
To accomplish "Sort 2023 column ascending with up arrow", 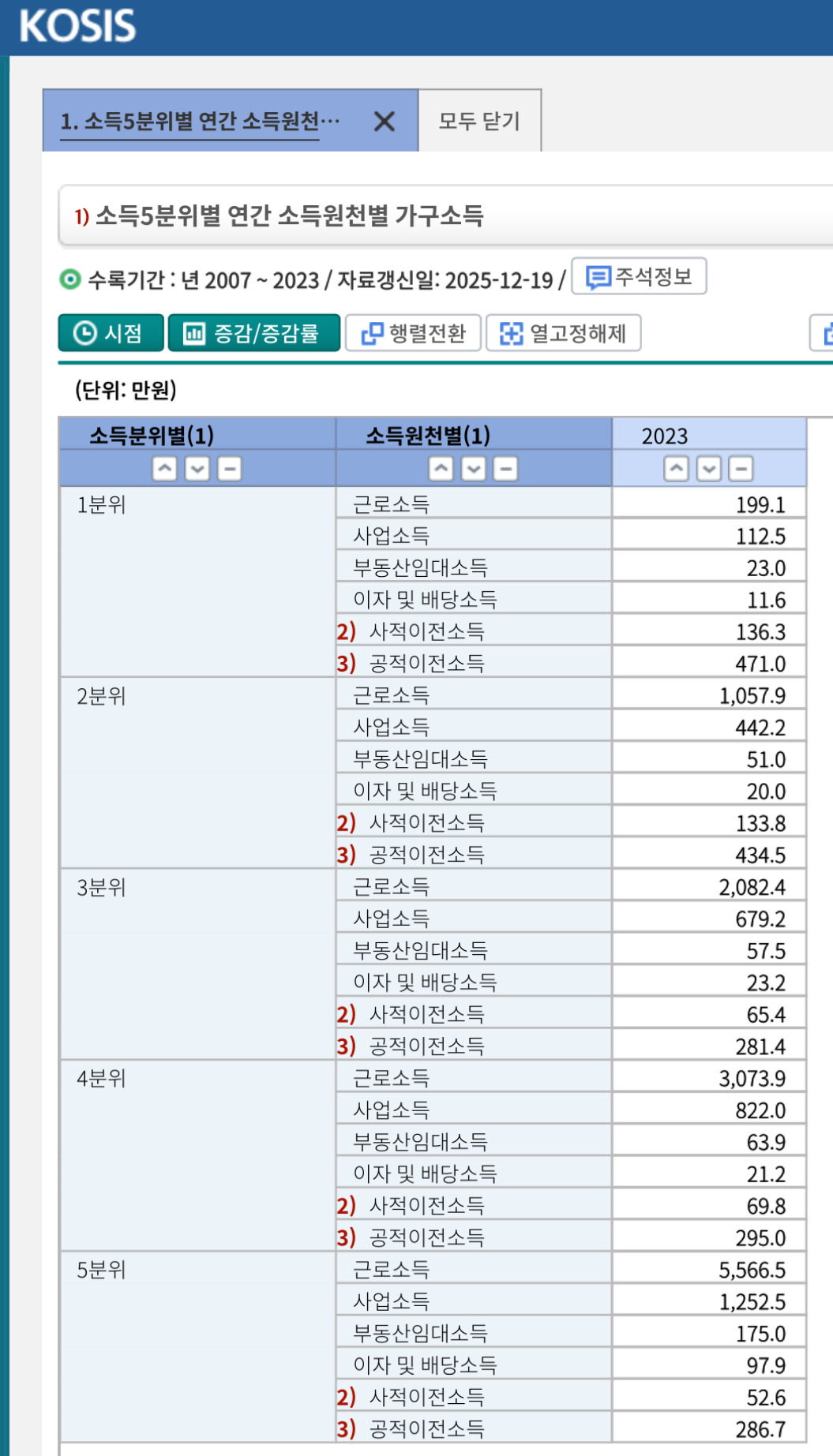I will pos(676,469).
